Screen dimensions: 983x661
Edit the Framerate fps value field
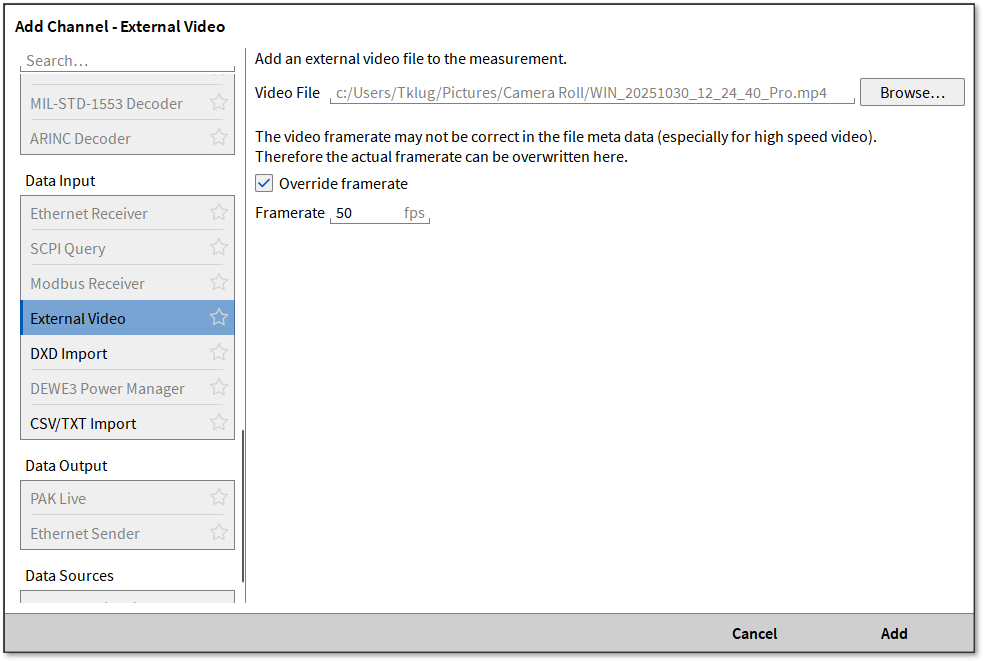click(365, 213)
